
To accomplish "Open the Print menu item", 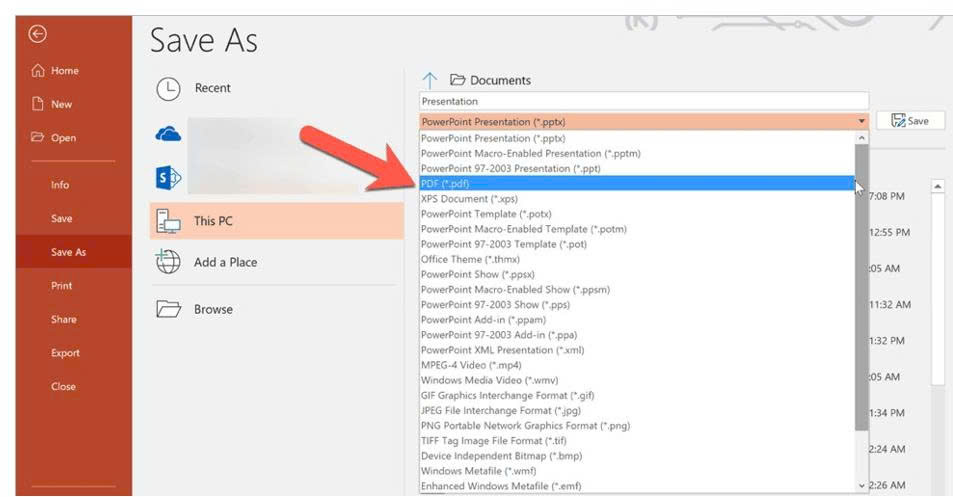I will pos(61,286).
